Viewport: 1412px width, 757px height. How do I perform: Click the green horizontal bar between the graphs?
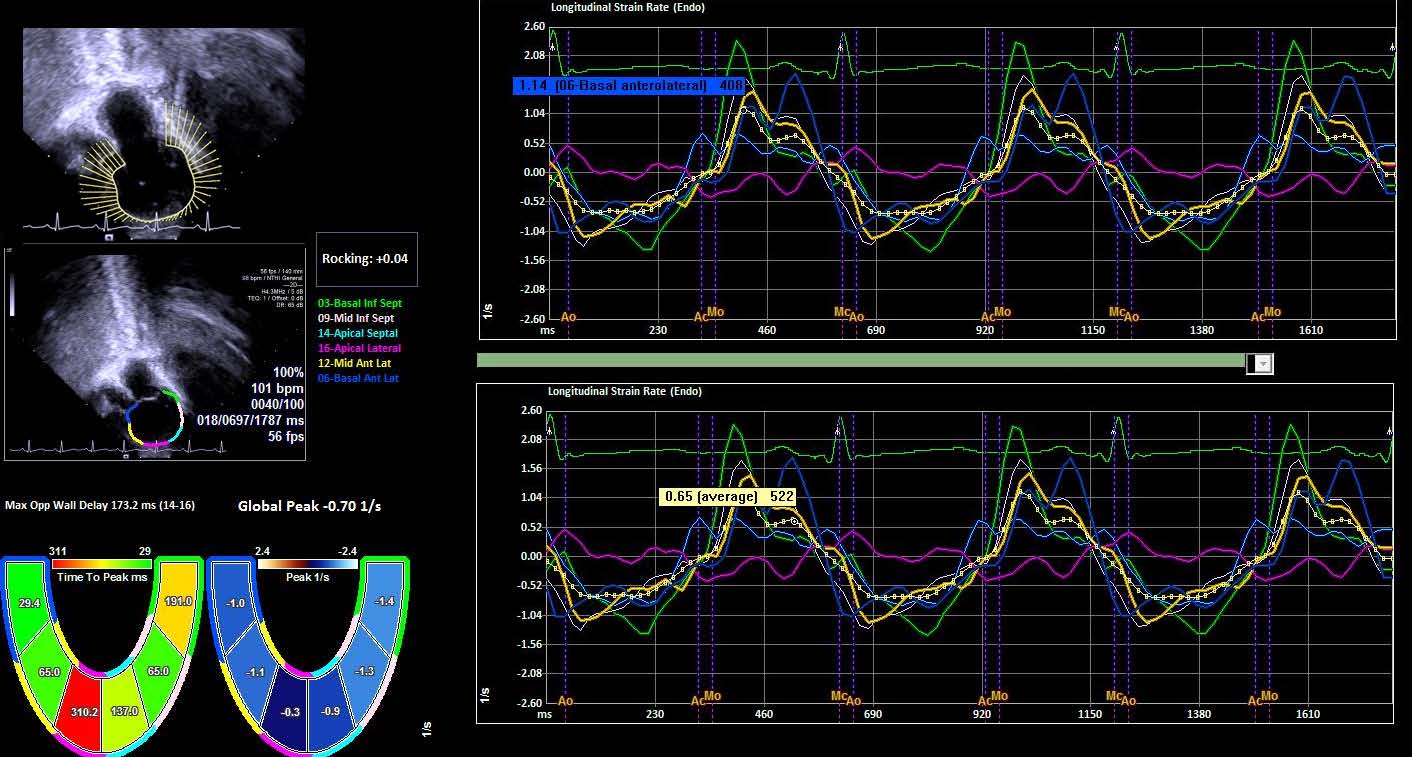tap(860, 360)
